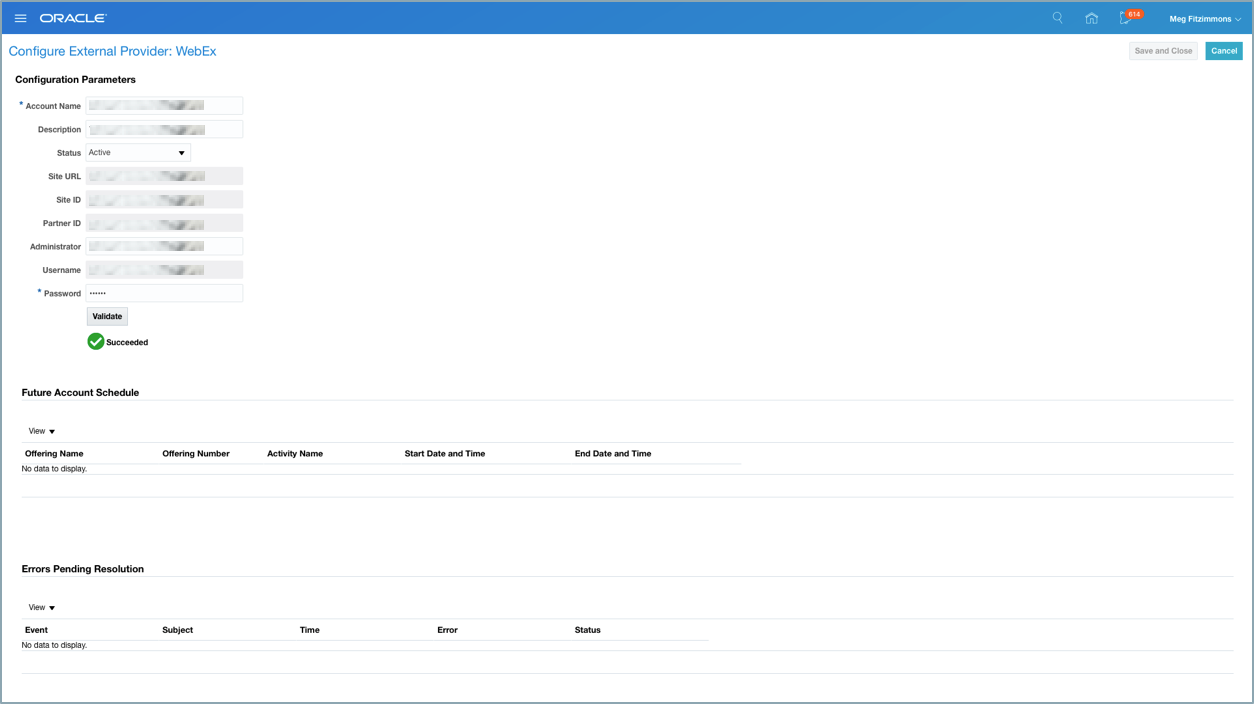The height and width of the screenshot is (704, 1254).
Task: Click Status column header in errors table
Action: (x=588, y=630)
